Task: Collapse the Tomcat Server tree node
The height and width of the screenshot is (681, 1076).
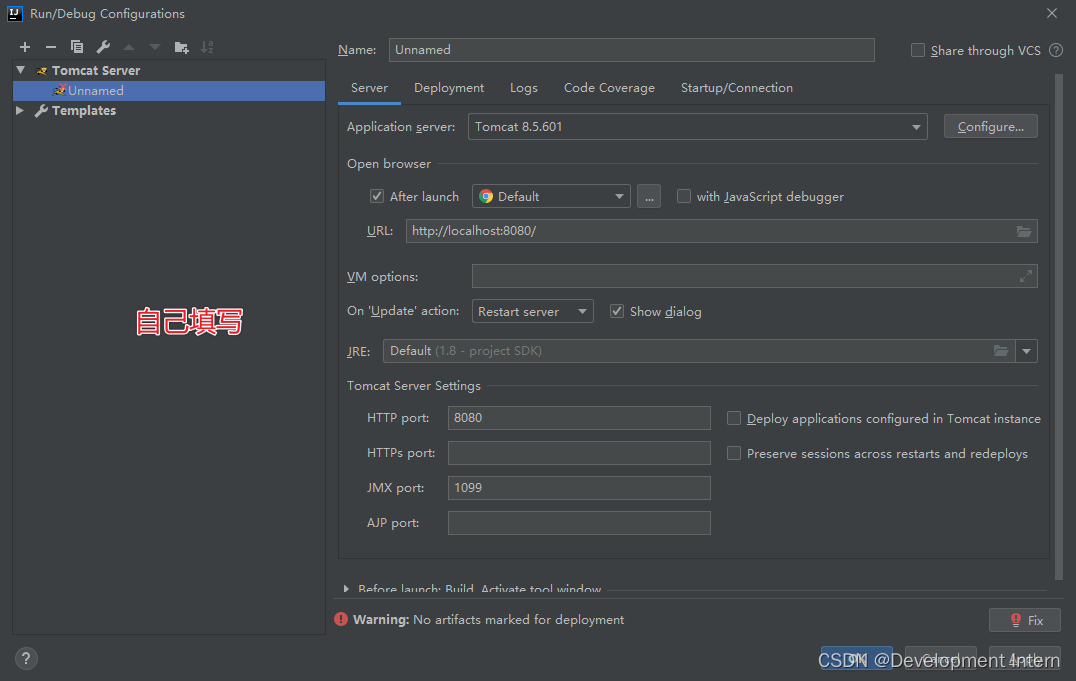Action: coord(21,70)
